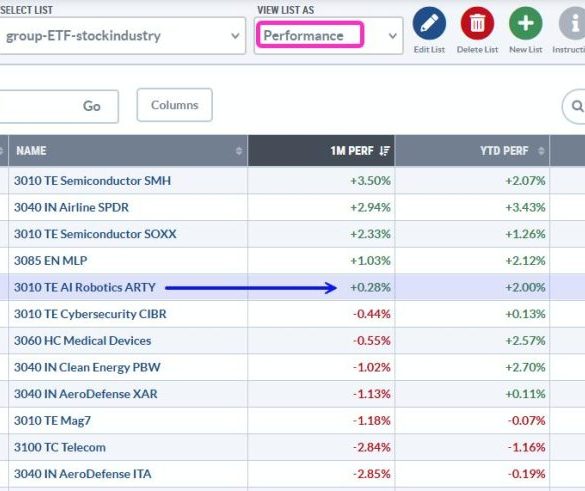Open the Select List dropdown group-ETF-stockindustry
The image size is (585, 491).
pyautogui.click(x=122, y=36)
